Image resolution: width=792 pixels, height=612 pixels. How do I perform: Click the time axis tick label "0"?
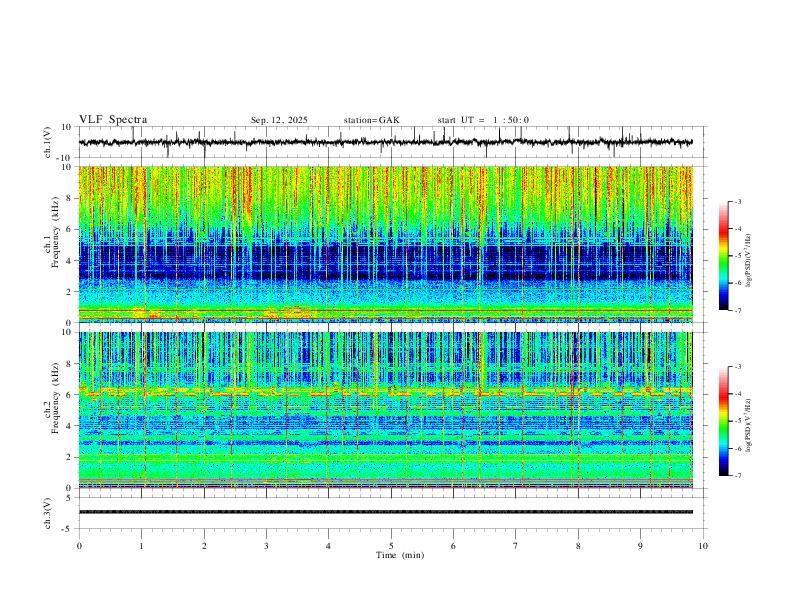point(79,546)
